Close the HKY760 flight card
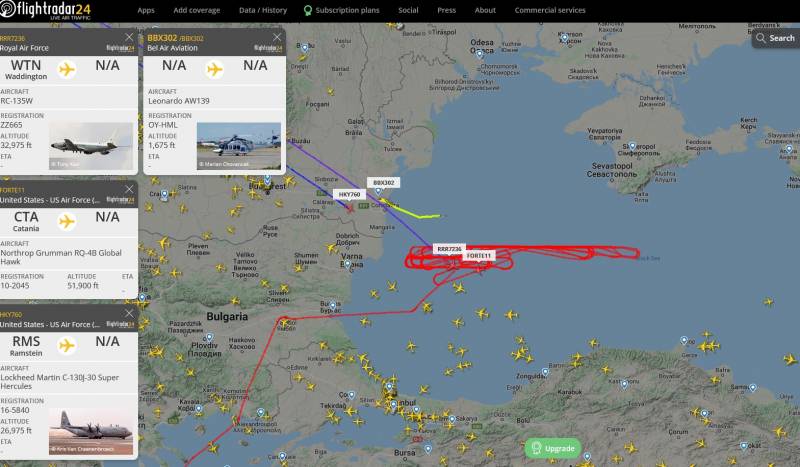The image size is (800, 467). [x=129, y=313]
